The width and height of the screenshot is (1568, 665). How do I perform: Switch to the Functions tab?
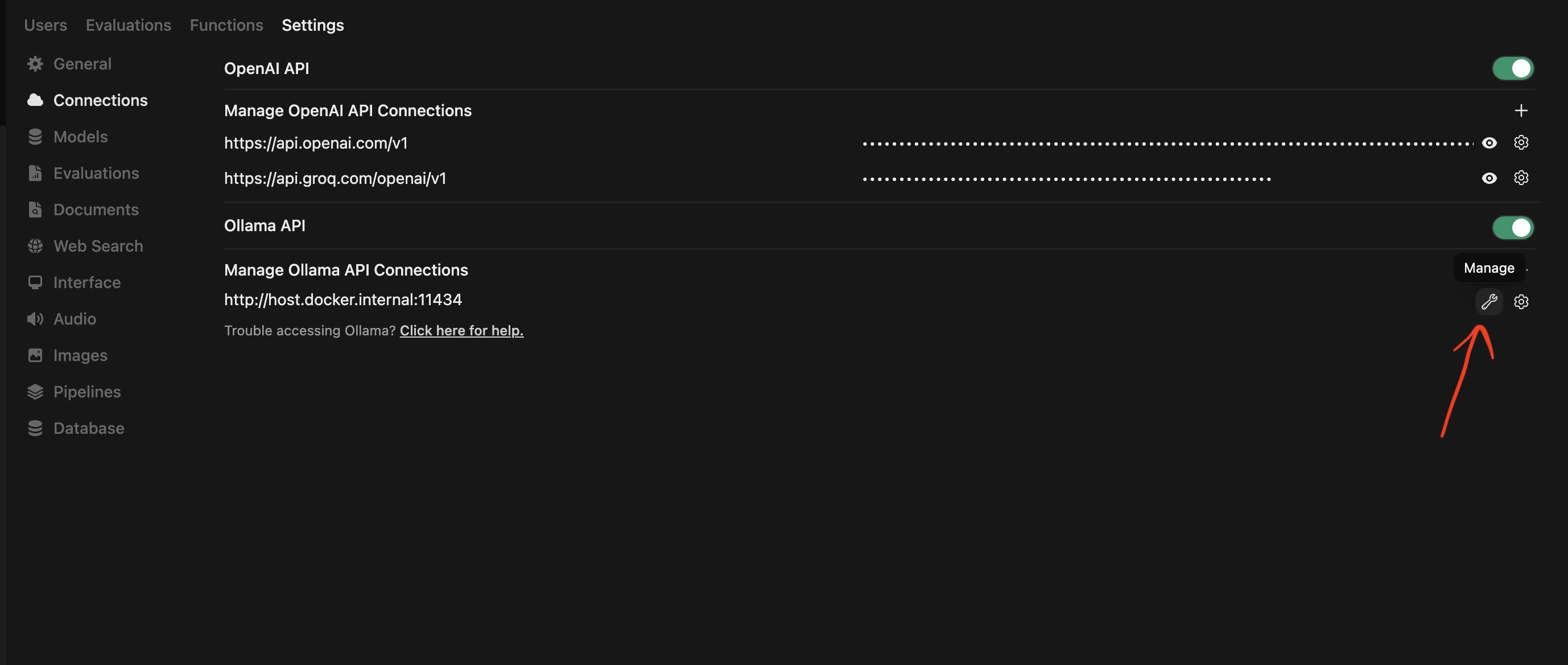coord(226,25)
